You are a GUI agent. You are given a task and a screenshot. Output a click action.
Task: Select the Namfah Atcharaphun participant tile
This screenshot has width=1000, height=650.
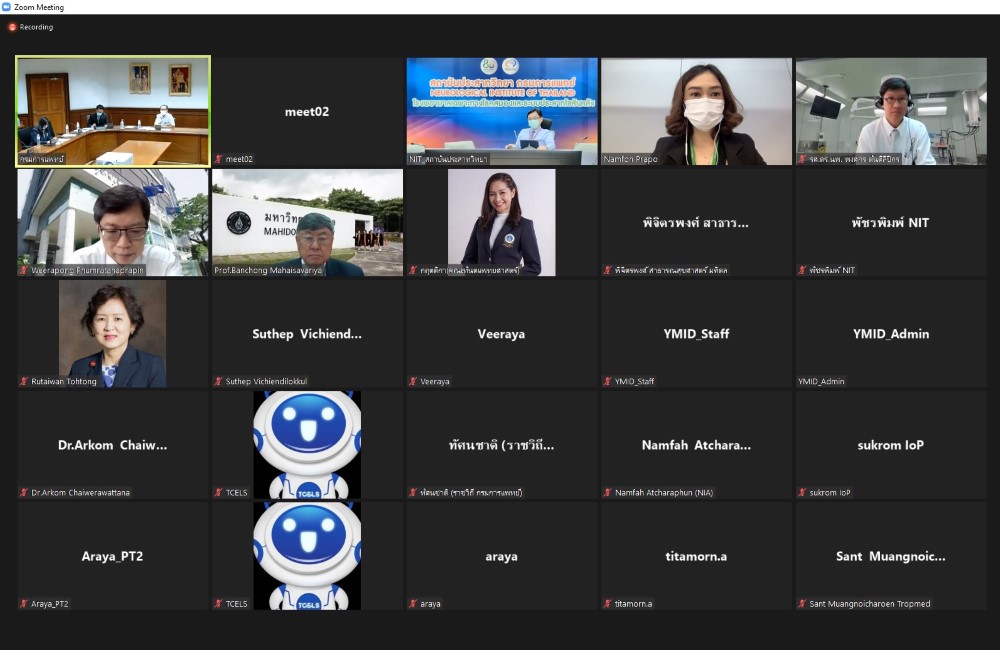click(696, 444)
